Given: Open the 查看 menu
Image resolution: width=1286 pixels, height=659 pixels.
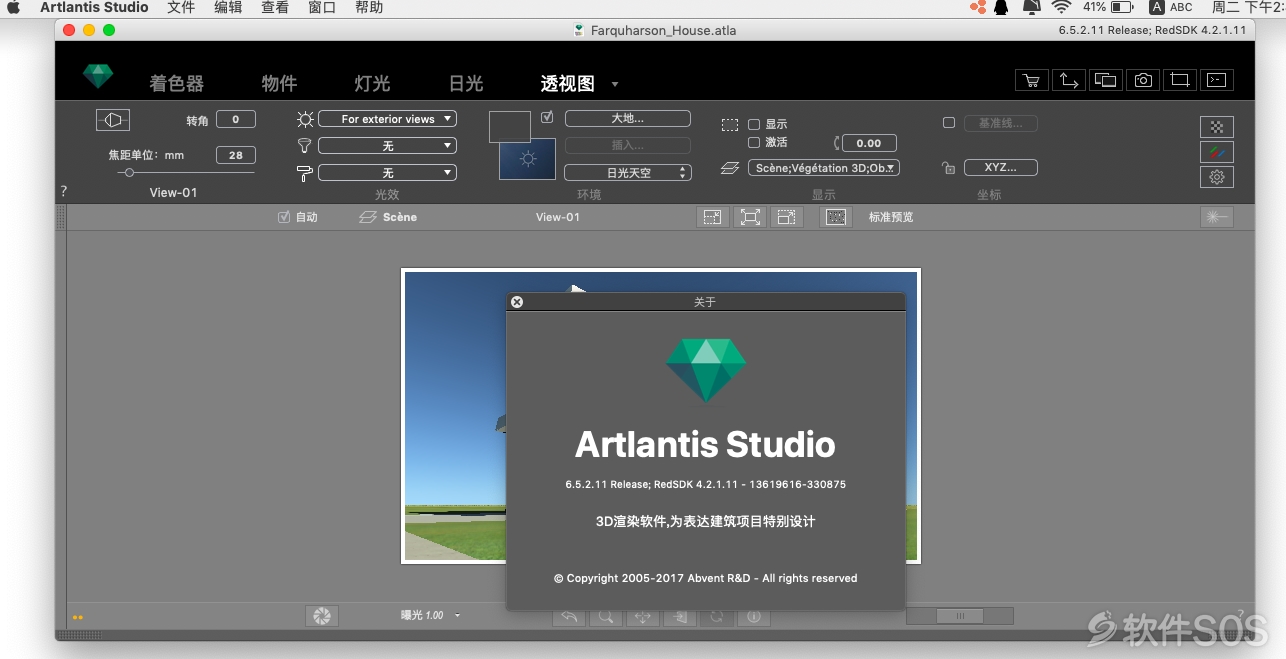Looking at the screenshot, I should pos(275,8).
